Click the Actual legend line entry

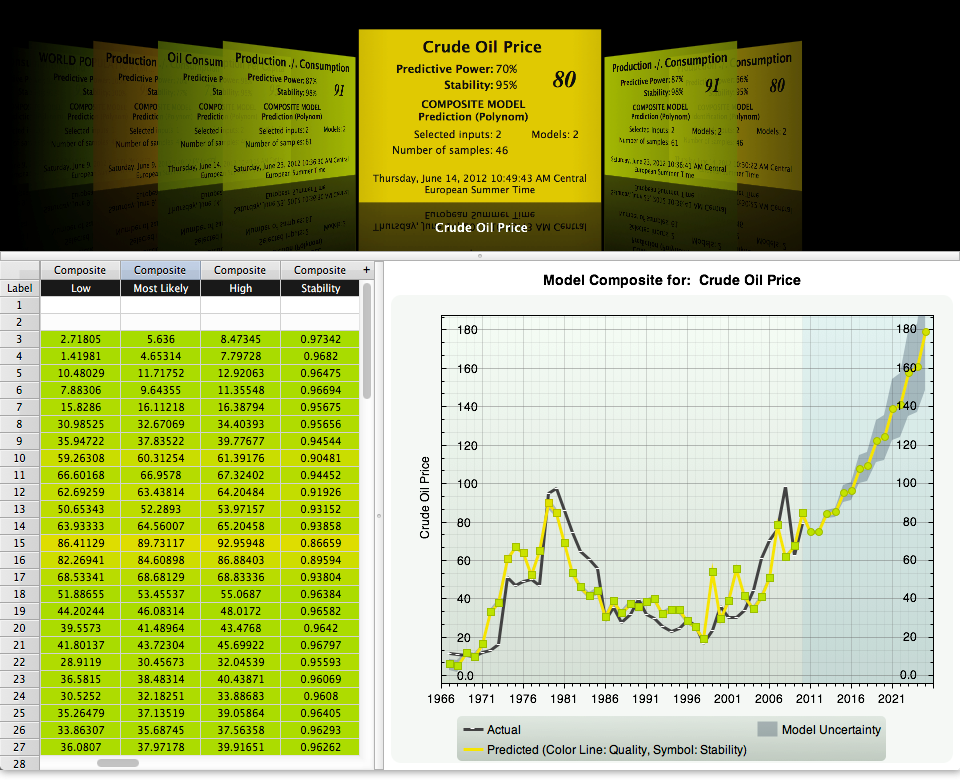pyautogui.click(x=492, y=730)
